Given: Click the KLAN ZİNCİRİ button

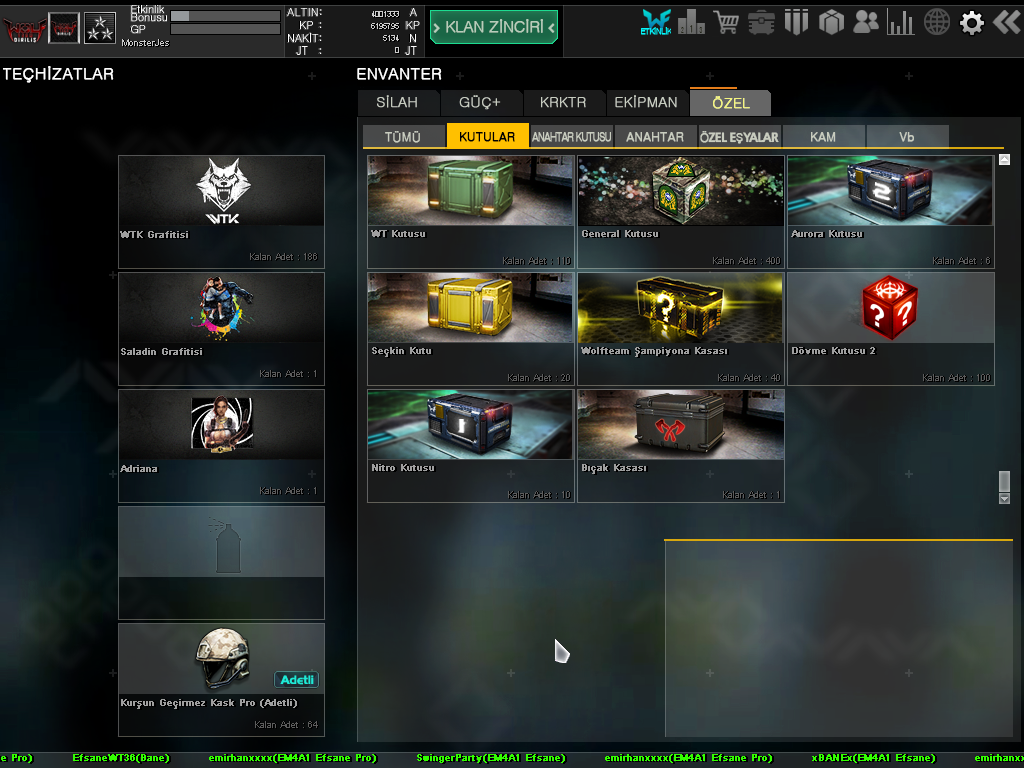Looking at the screenshot, I should click(x=494, y=27).
